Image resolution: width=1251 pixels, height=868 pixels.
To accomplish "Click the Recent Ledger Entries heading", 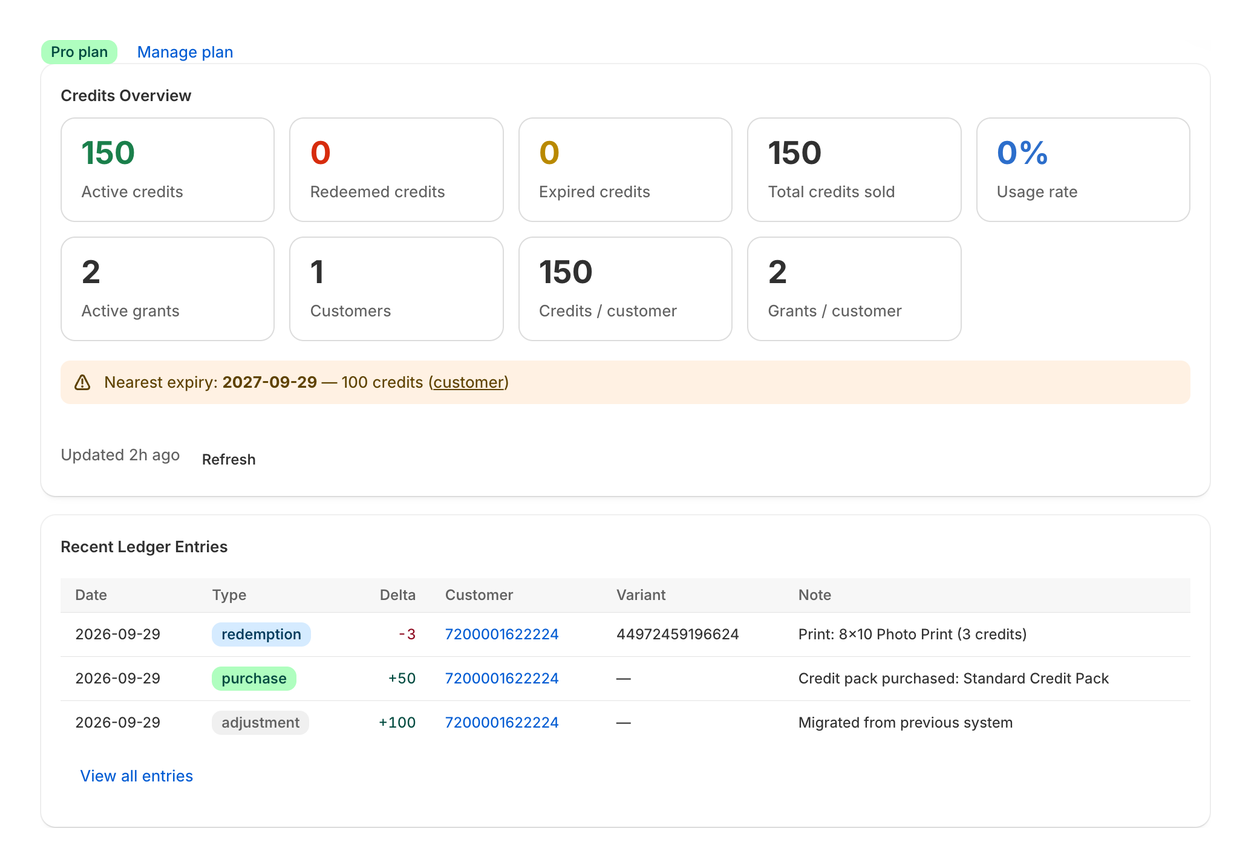I will click(144, 547).
